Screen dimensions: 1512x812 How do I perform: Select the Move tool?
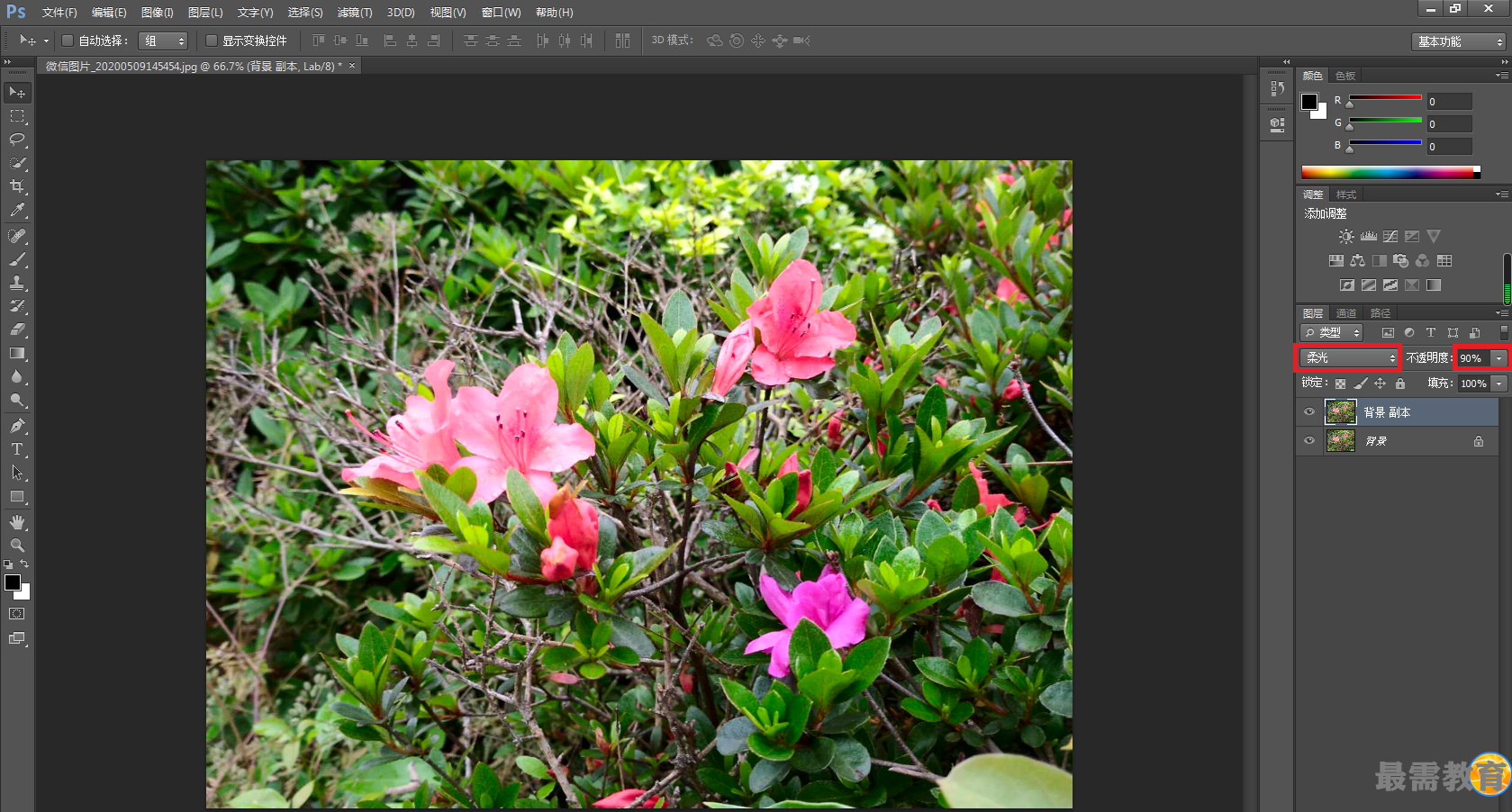pyautogui.click(x=17, y=93)
